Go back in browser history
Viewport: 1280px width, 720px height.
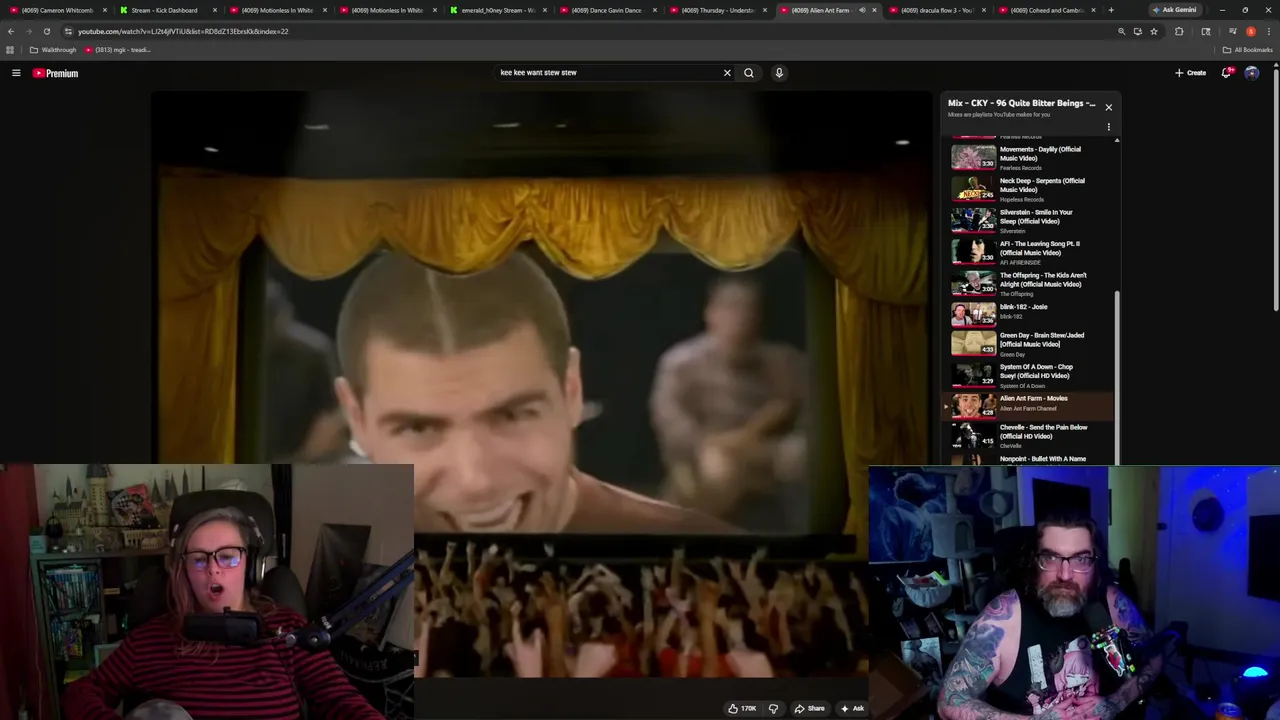pyautogui.click(x=11, y=31)
